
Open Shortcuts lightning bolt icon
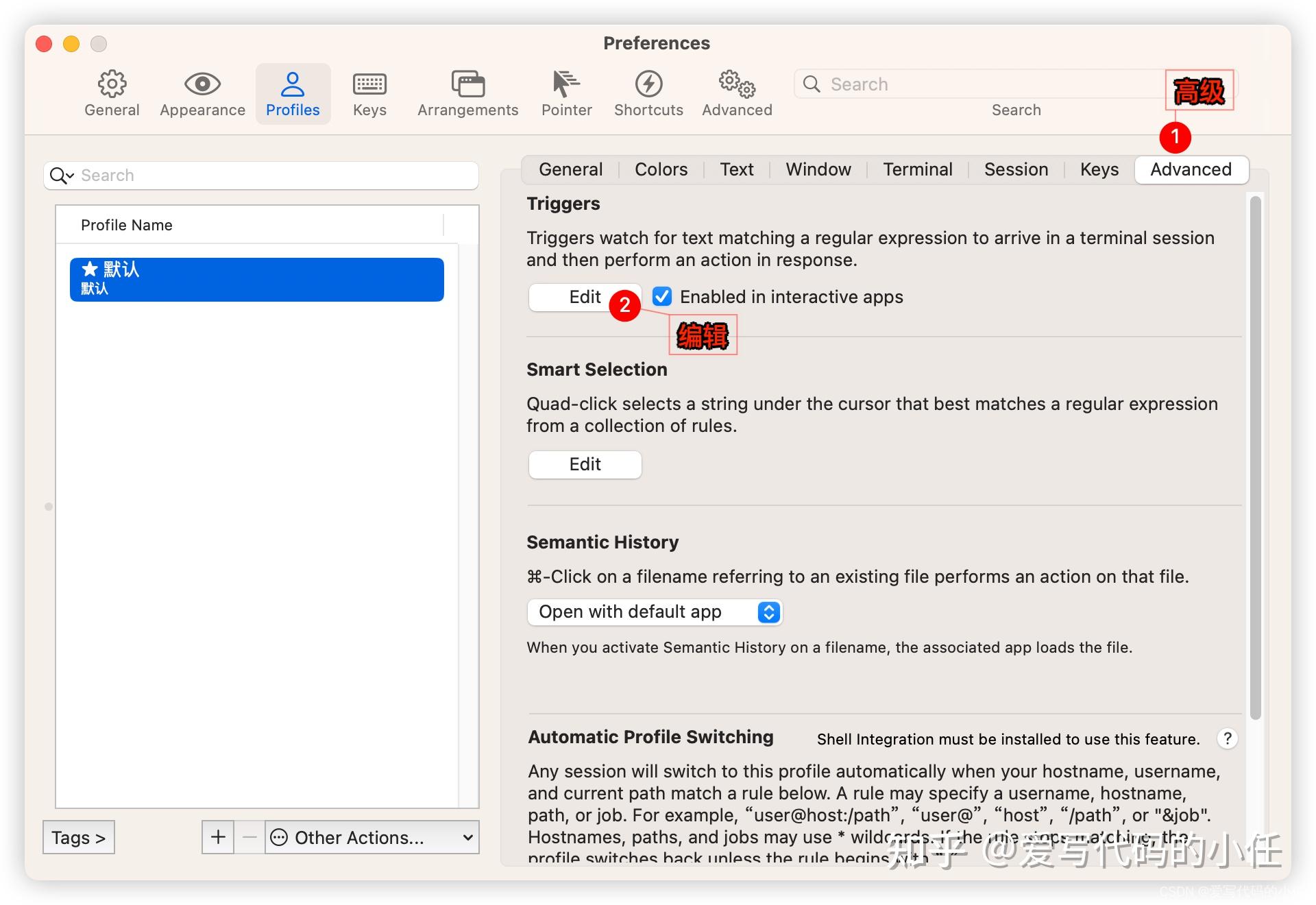pos(648,85)
